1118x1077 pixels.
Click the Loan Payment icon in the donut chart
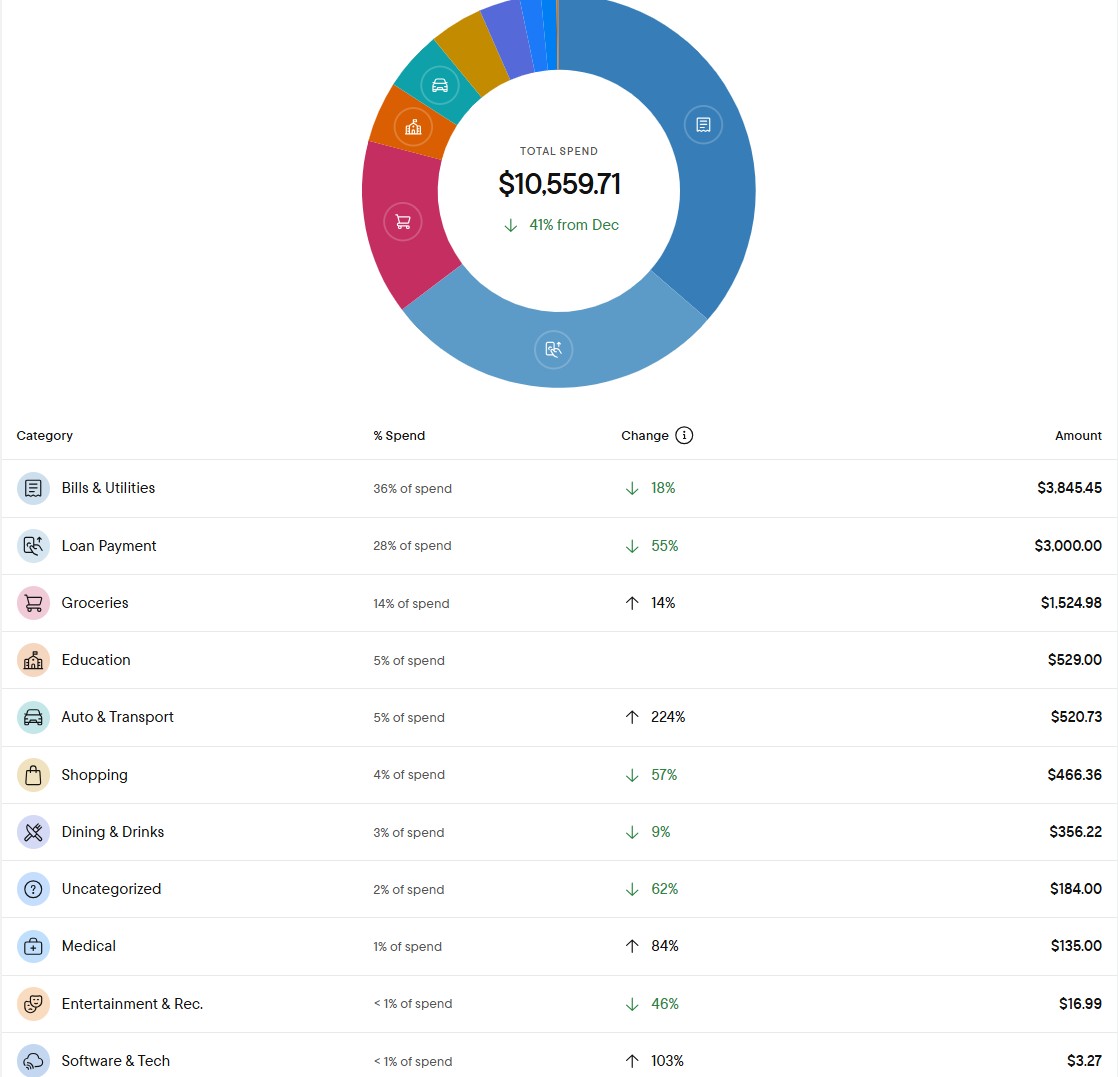coord(553,349)
